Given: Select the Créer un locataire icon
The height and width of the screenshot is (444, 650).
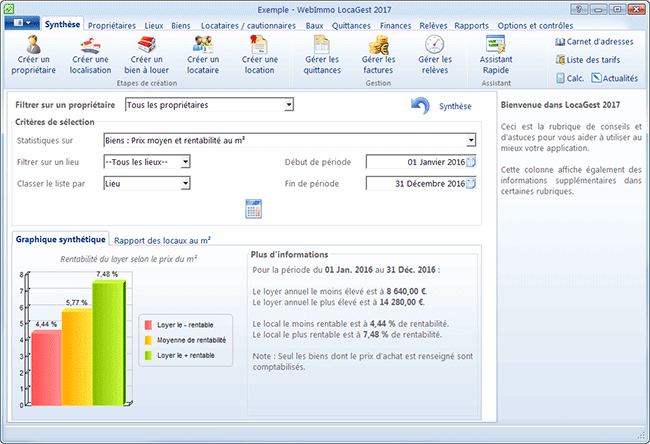Looking at the screenshot, I should tap(203, 46).
